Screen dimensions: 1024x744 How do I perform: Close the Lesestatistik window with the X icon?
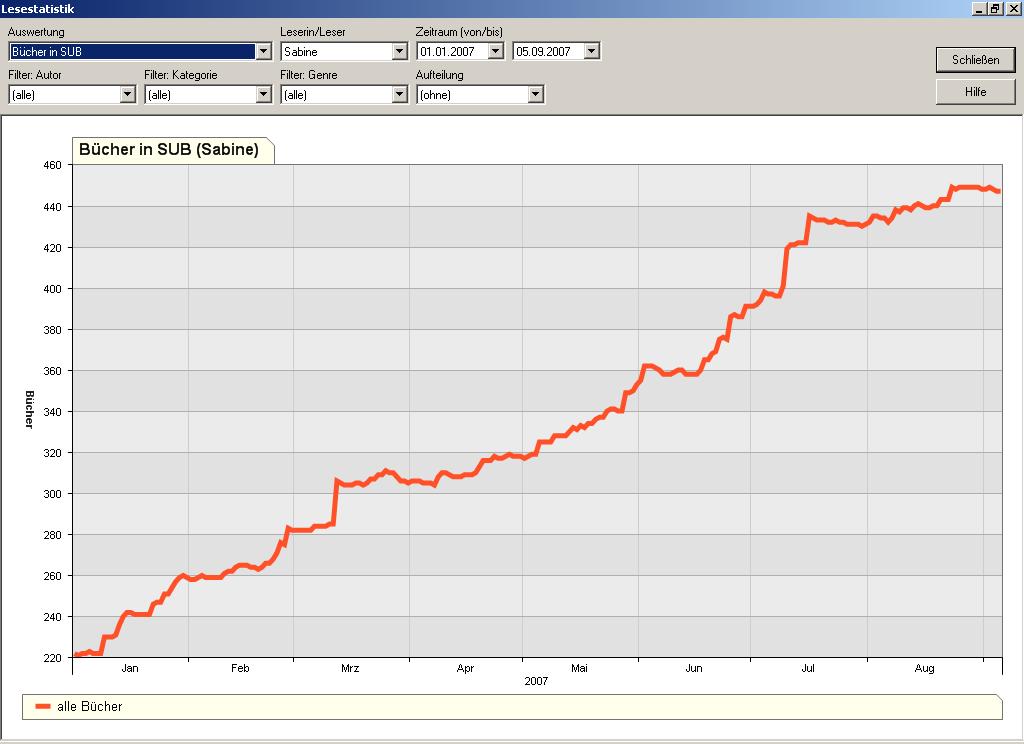(x=1012, y=9)
